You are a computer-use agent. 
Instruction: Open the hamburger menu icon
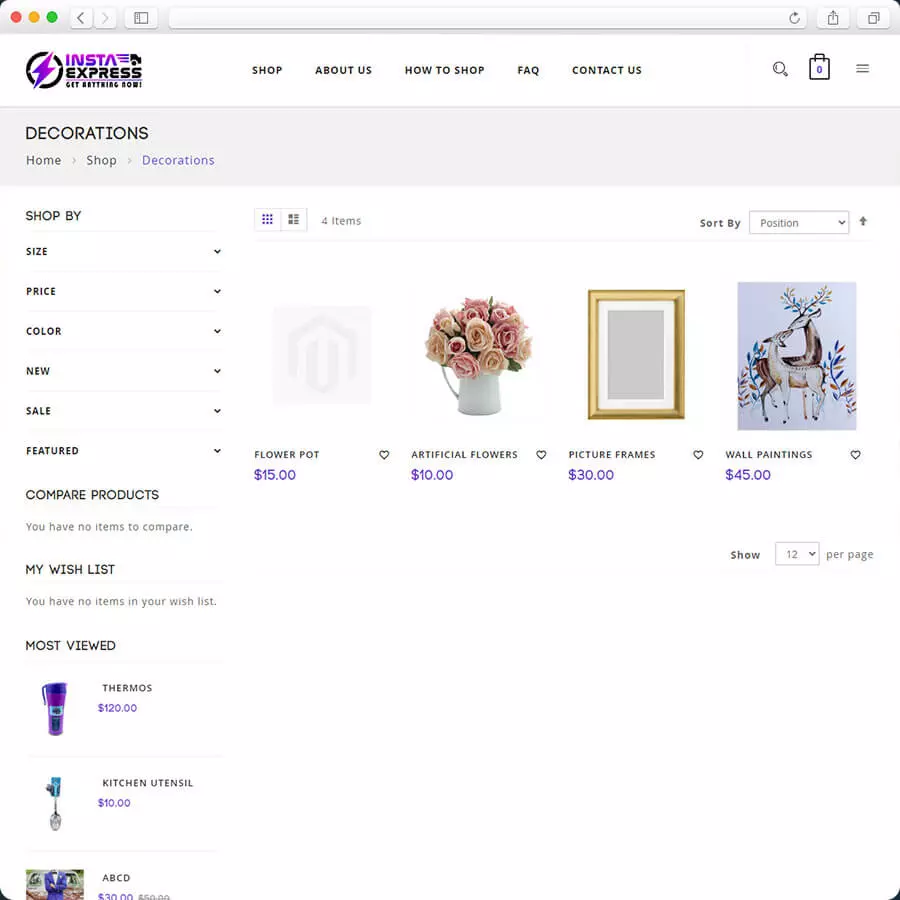[x=862, y=69]
